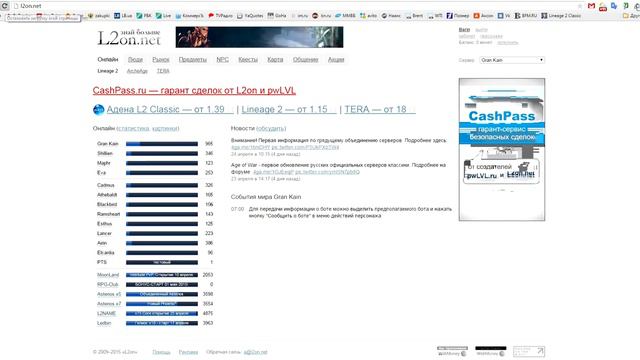Open the Акции menu item

point(336,60)
